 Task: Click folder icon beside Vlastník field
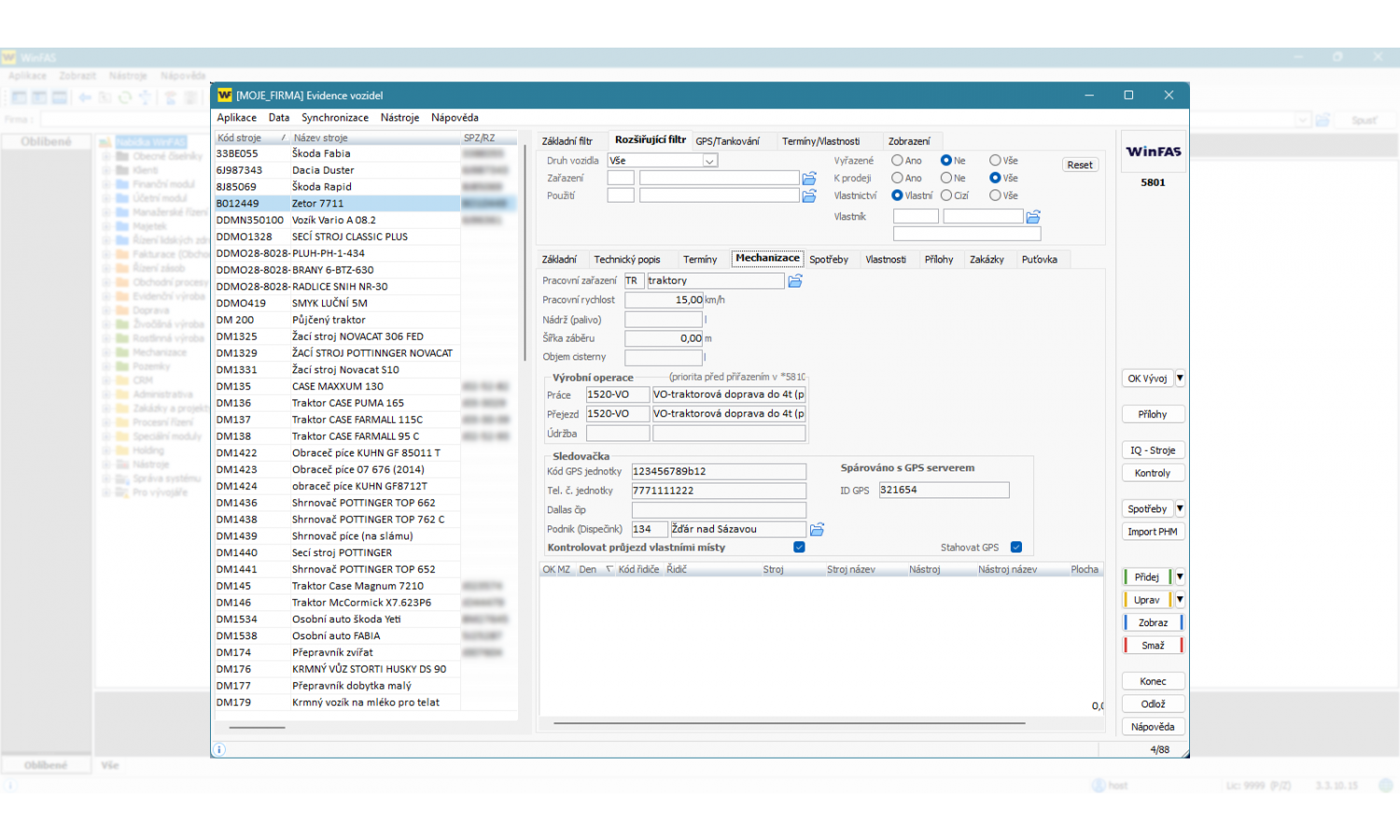coord(1033,217)
